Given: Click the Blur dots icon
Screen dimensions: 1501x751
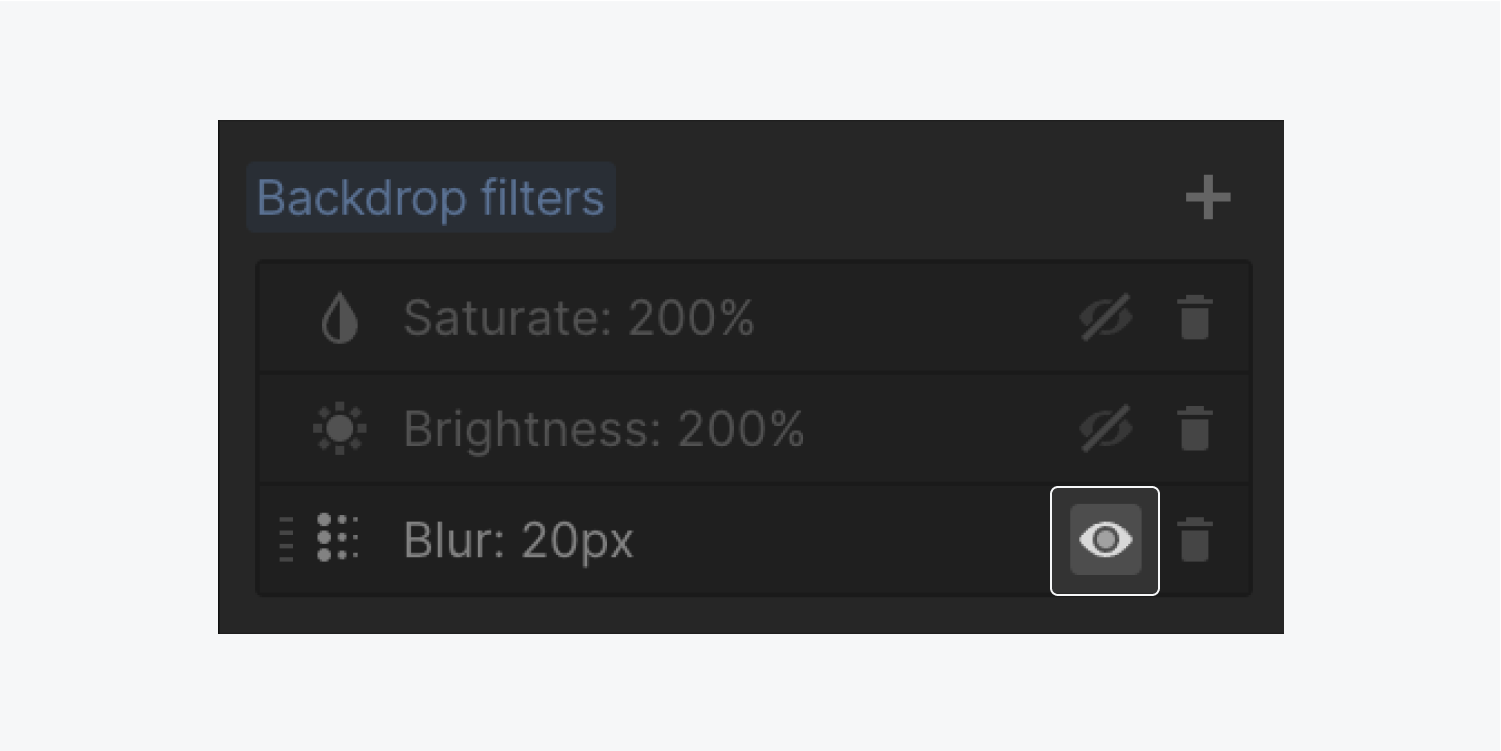Looking at the screenshot, I should (338, 539).
